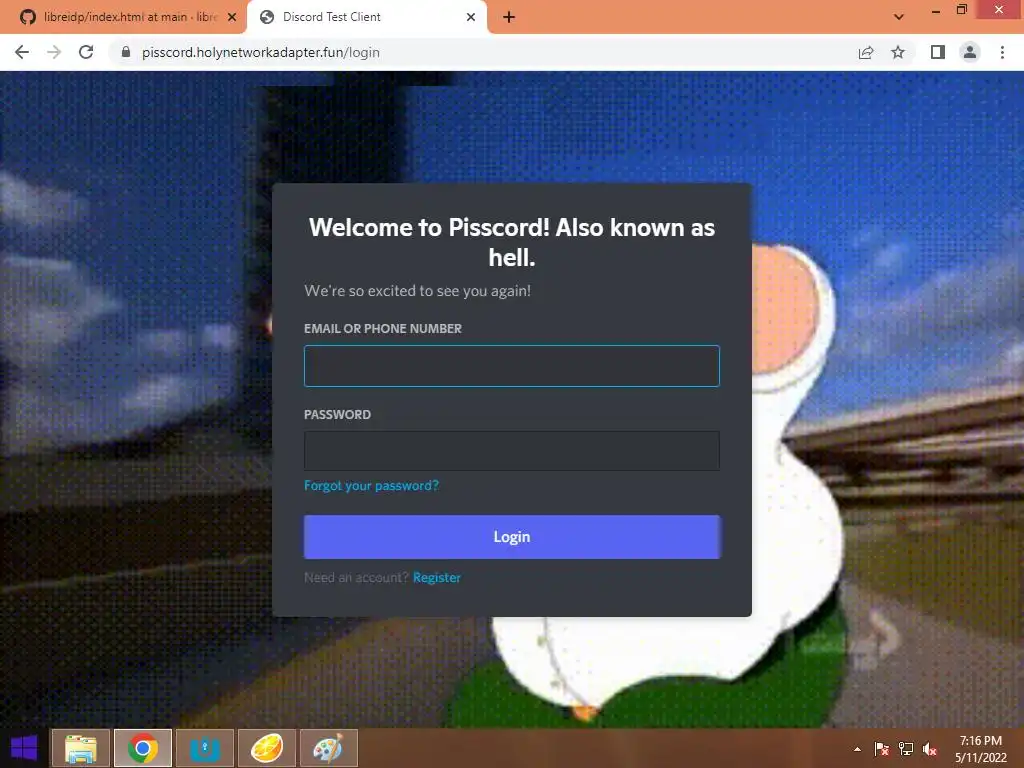
Task: Restore down the Chrome window
Action: [x=961, y=10]
